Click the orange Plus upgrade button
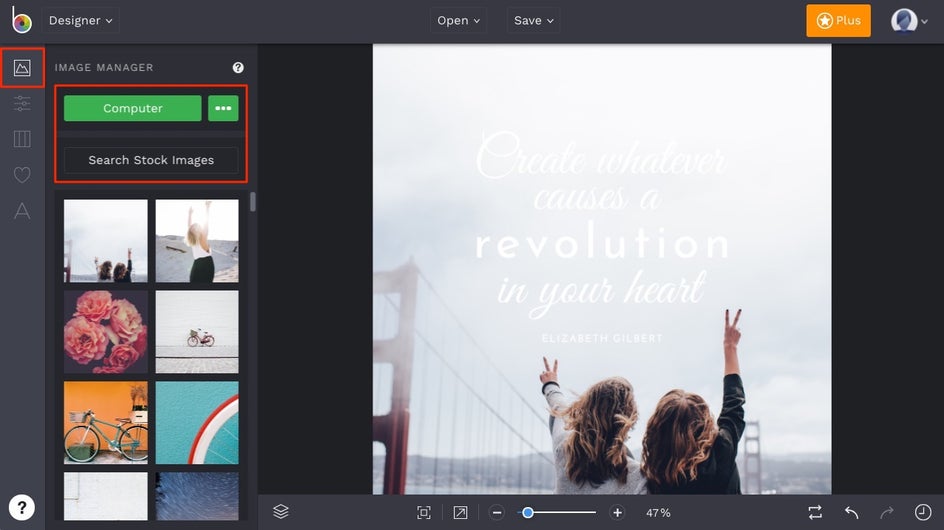This screenshot has height=530, width=944. [x=838, y=20]
